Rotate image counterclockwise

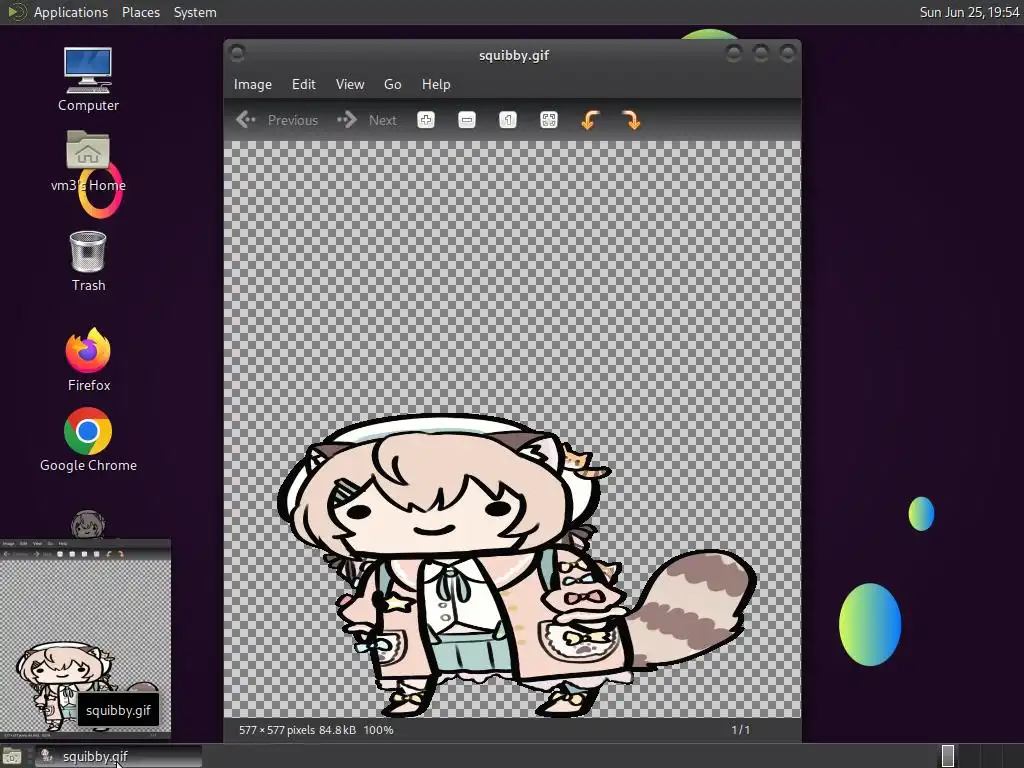point(590,120)
